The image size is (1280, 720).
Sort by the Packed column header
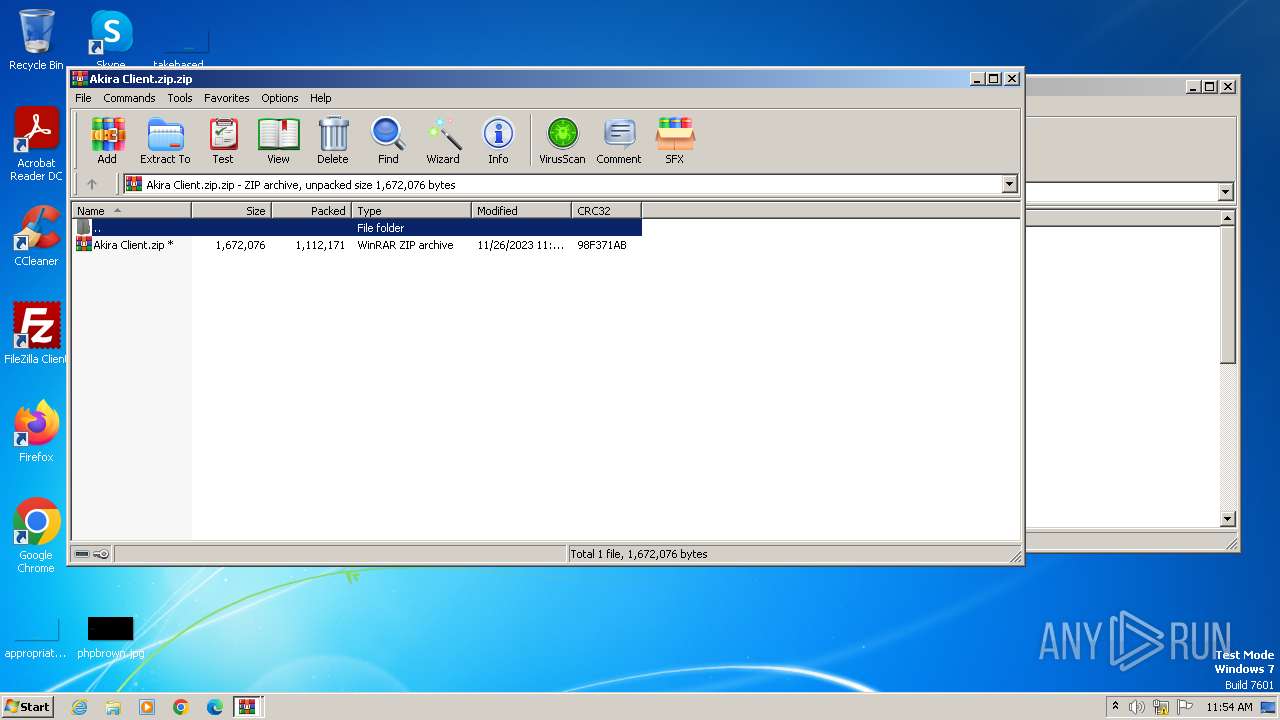[x=311, y=210]
